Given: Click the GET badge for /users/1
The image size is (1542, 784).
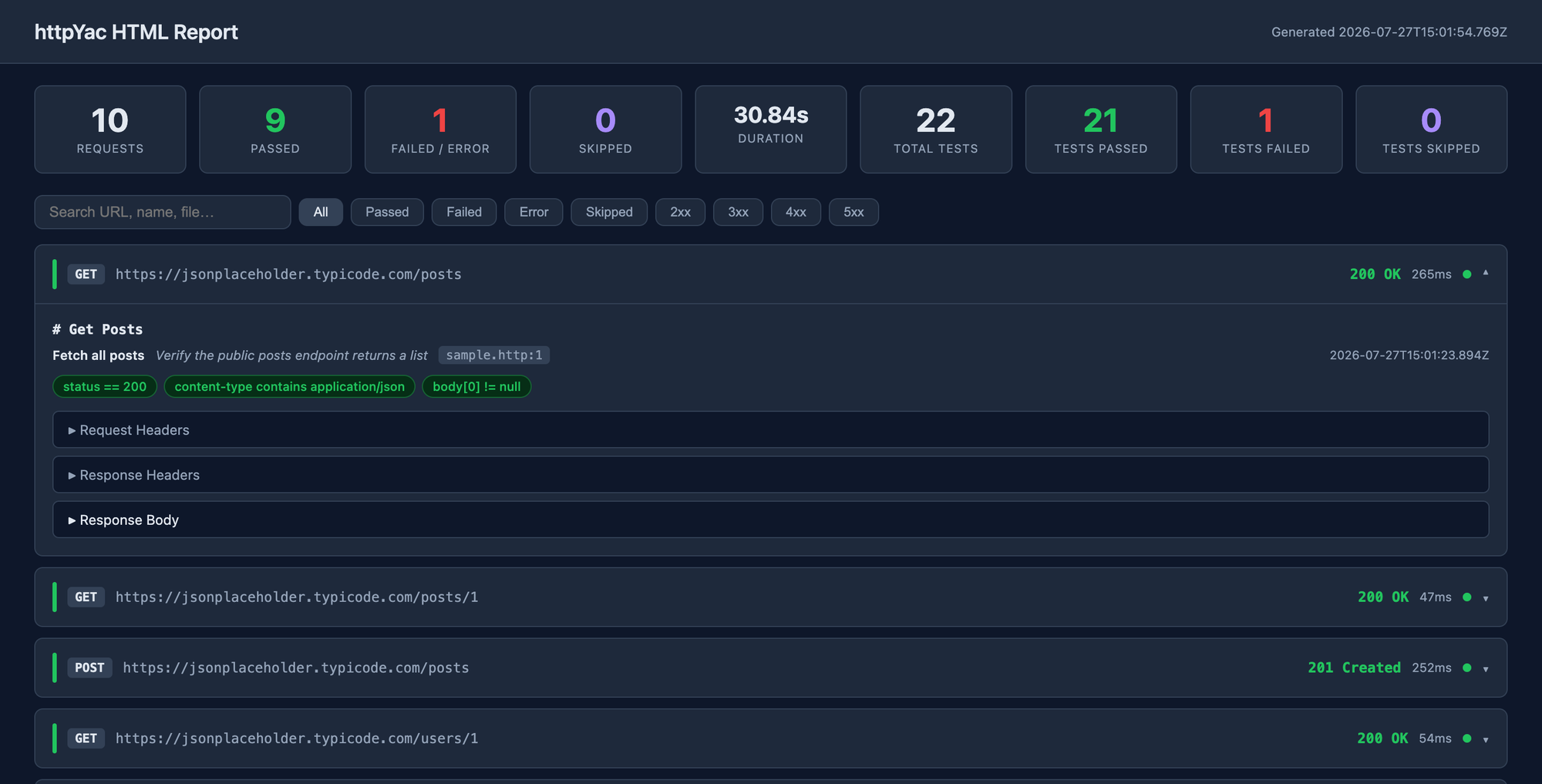Looking at the screenshot, I should click(x=86, y=739).
